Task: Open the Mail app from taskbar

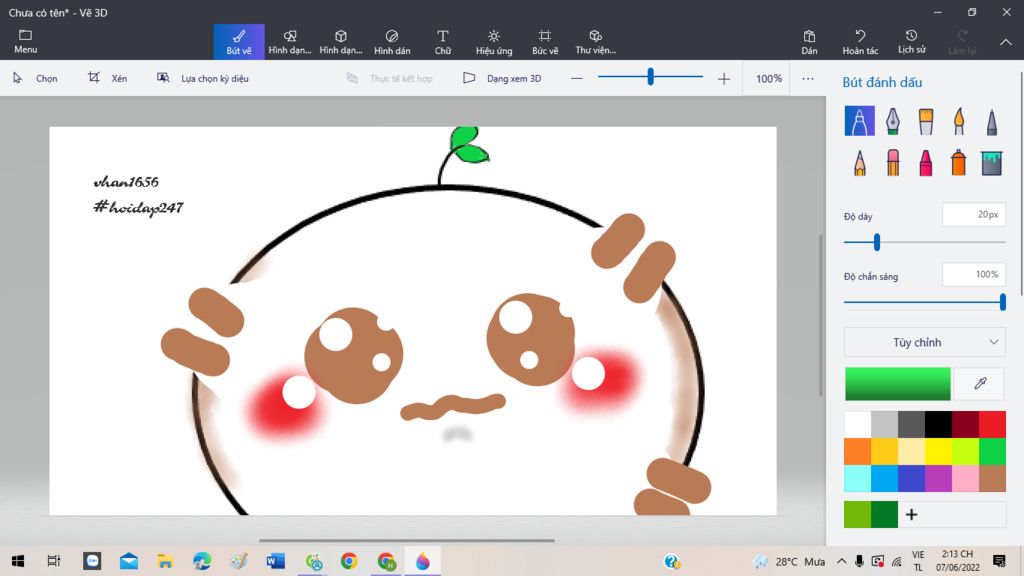Action: [x=129, y=561]
